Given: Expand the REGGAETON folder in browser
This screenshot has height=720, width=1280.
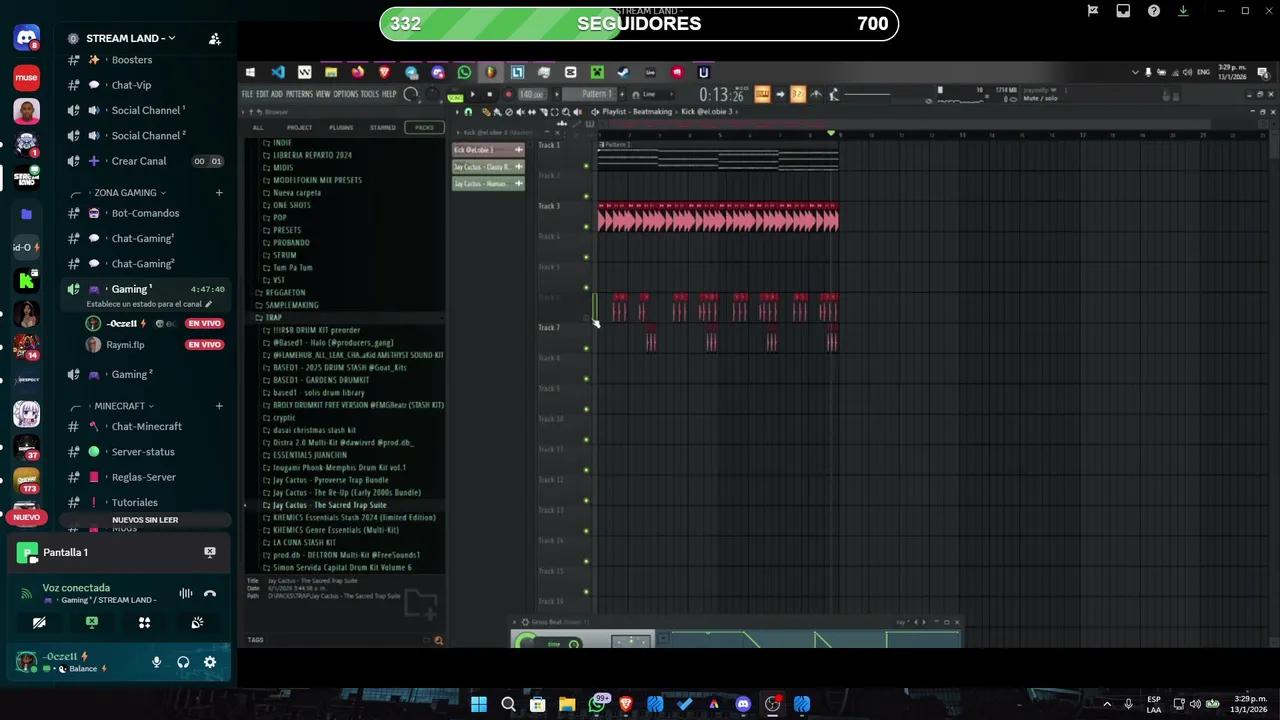Looking at the screenshot, I should point(285,292).
